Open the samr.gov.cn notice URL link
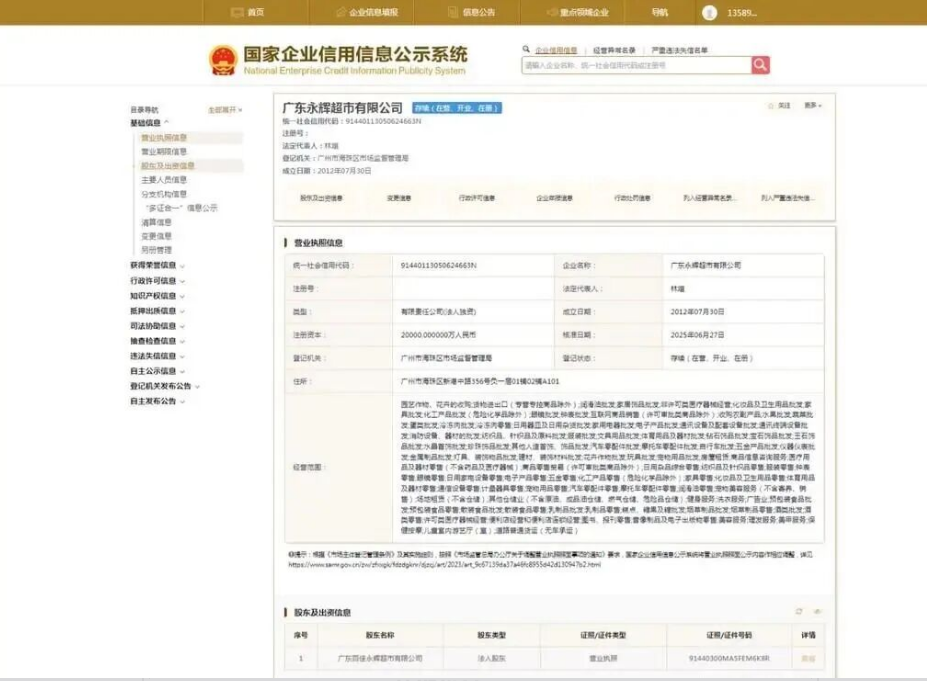The width and height of the screenshot is (927, 681). pos(445,565)
